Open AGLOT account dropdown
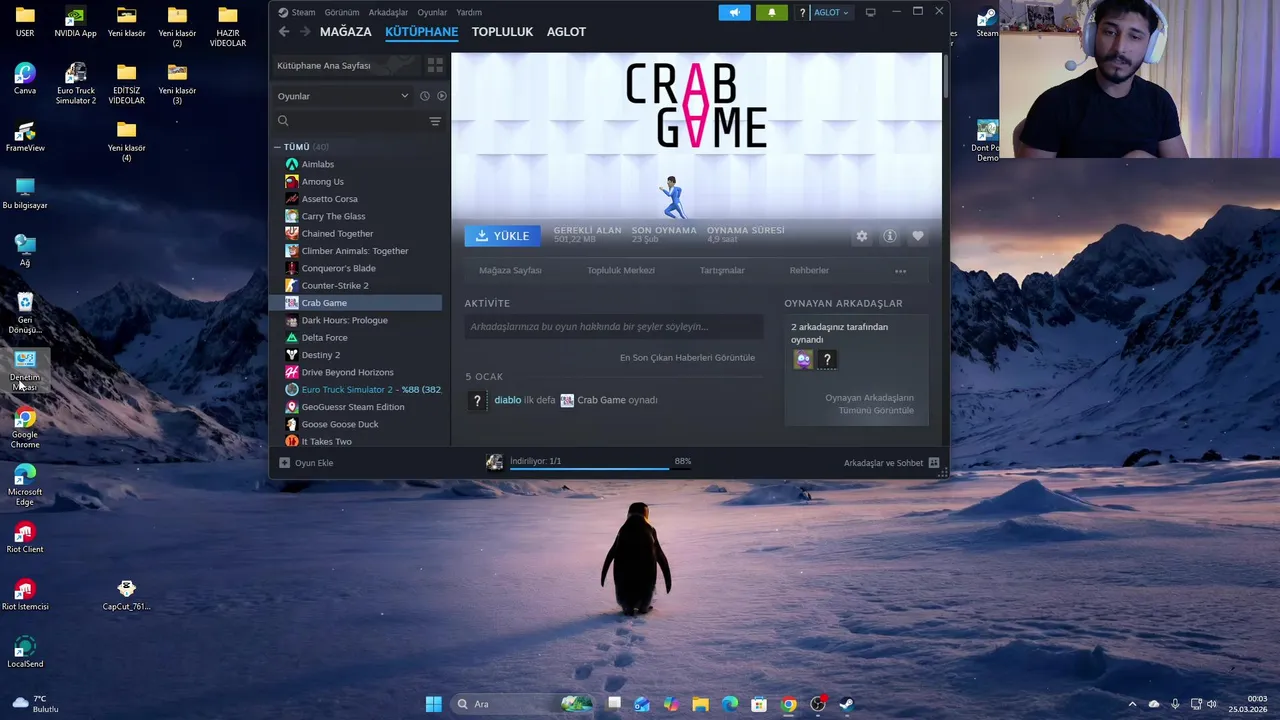Image resolution: width=1280 pixels, height=720 pixels. click(x=831, y=12)
